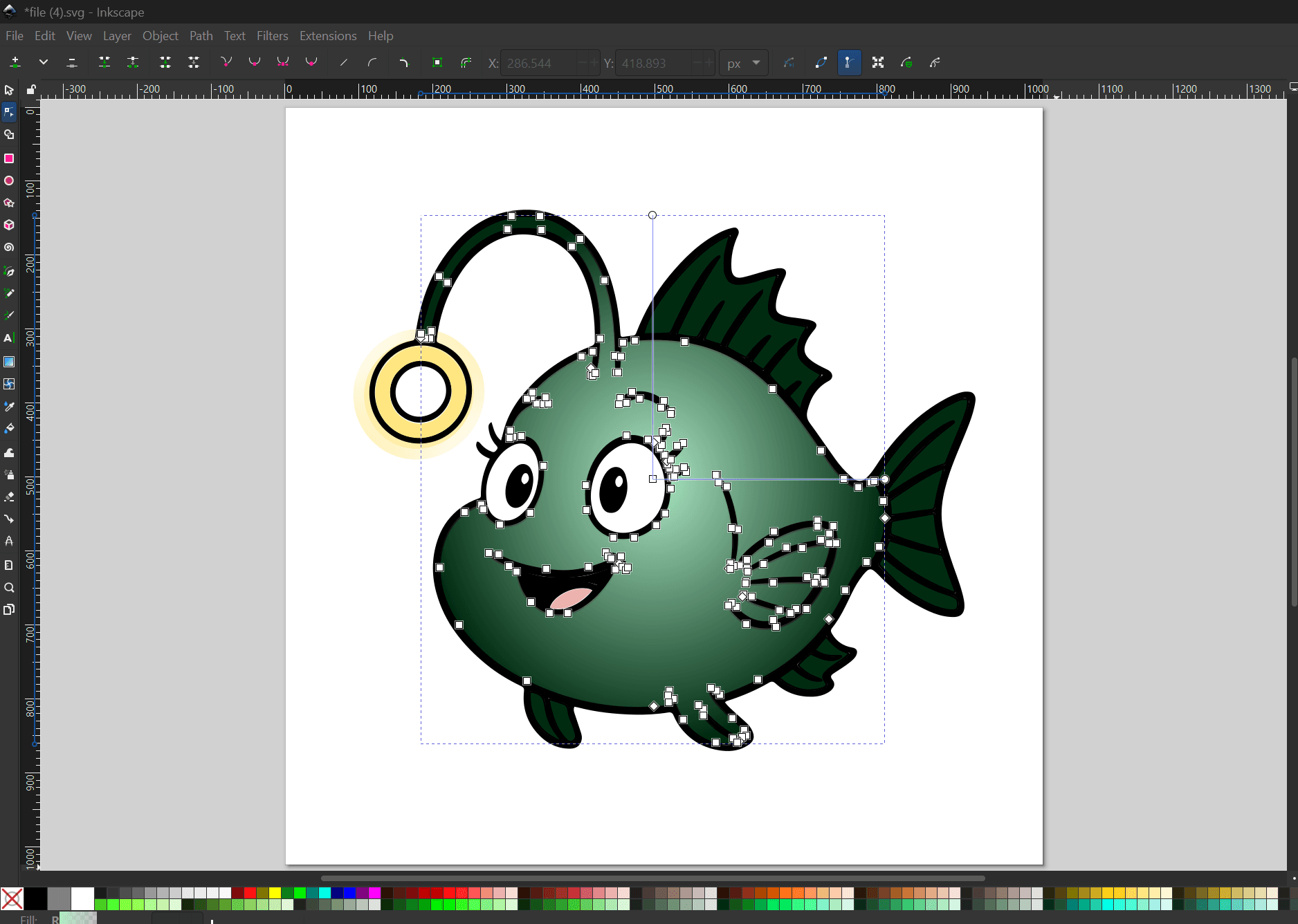Image resolution: width=1298 pixels, height=924 pixels.
Task: Select the Selector arrow tool
Action: (x=9, y=91)
